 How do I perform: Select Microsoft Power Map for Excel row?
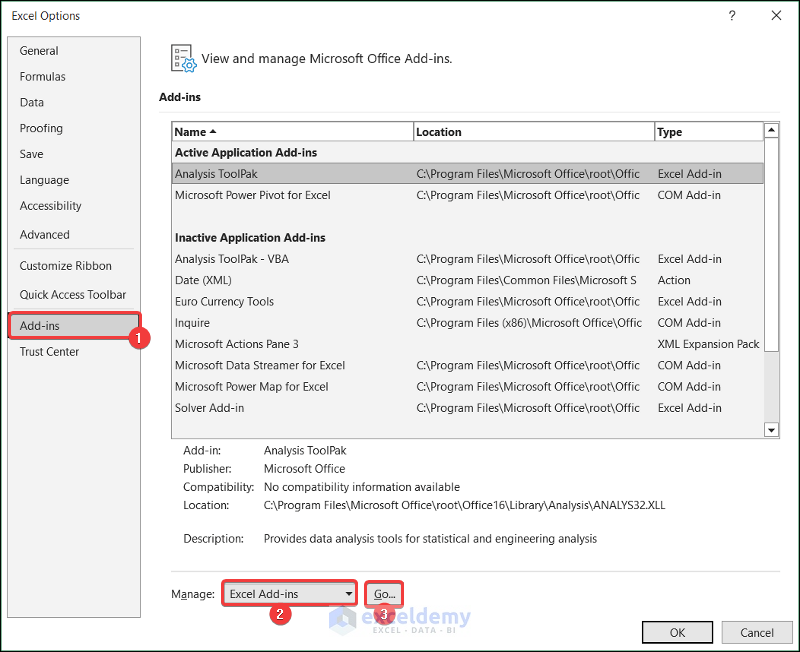pos(468,387)
